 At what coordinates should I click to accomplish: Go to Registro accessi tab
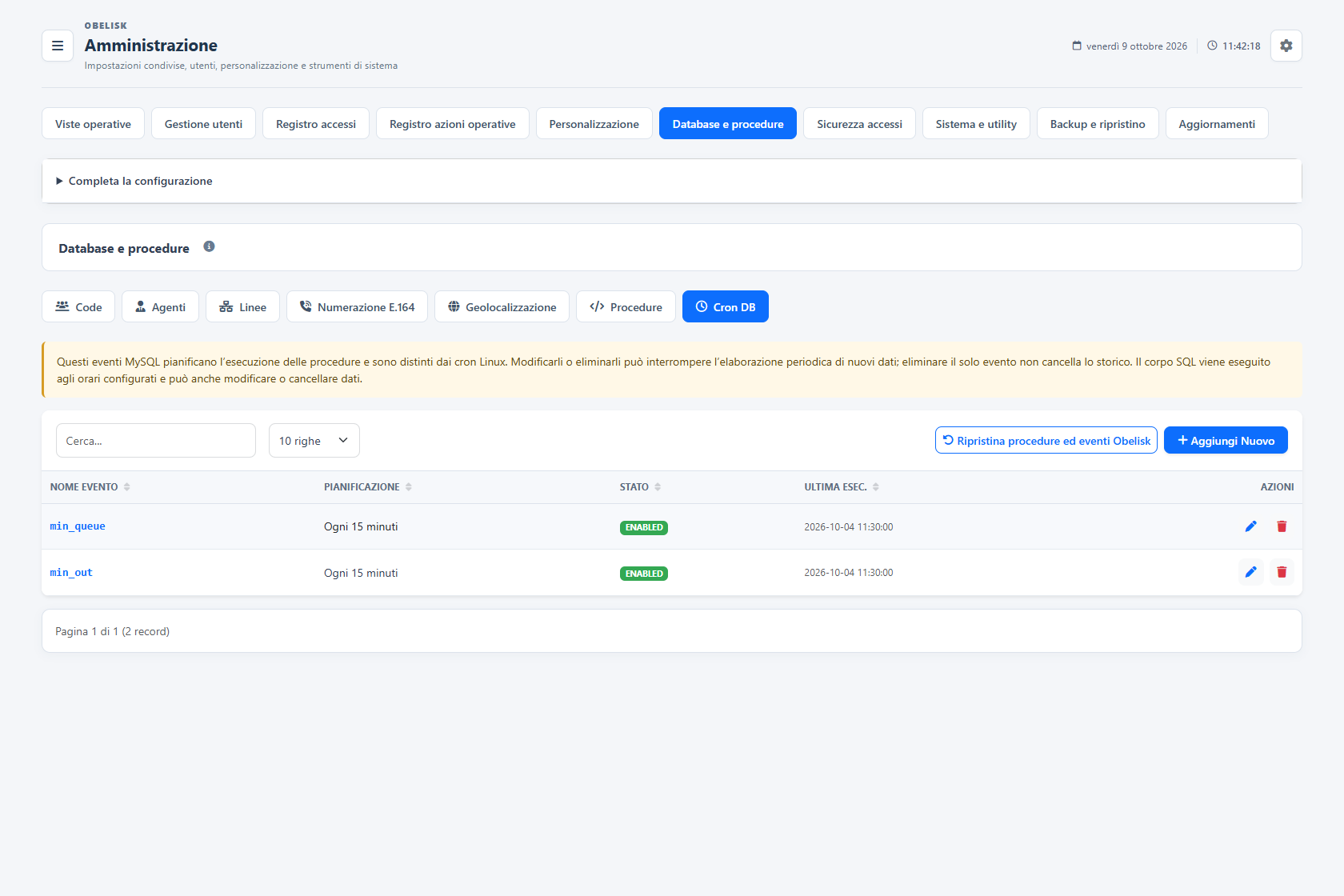tap(316, 123)
